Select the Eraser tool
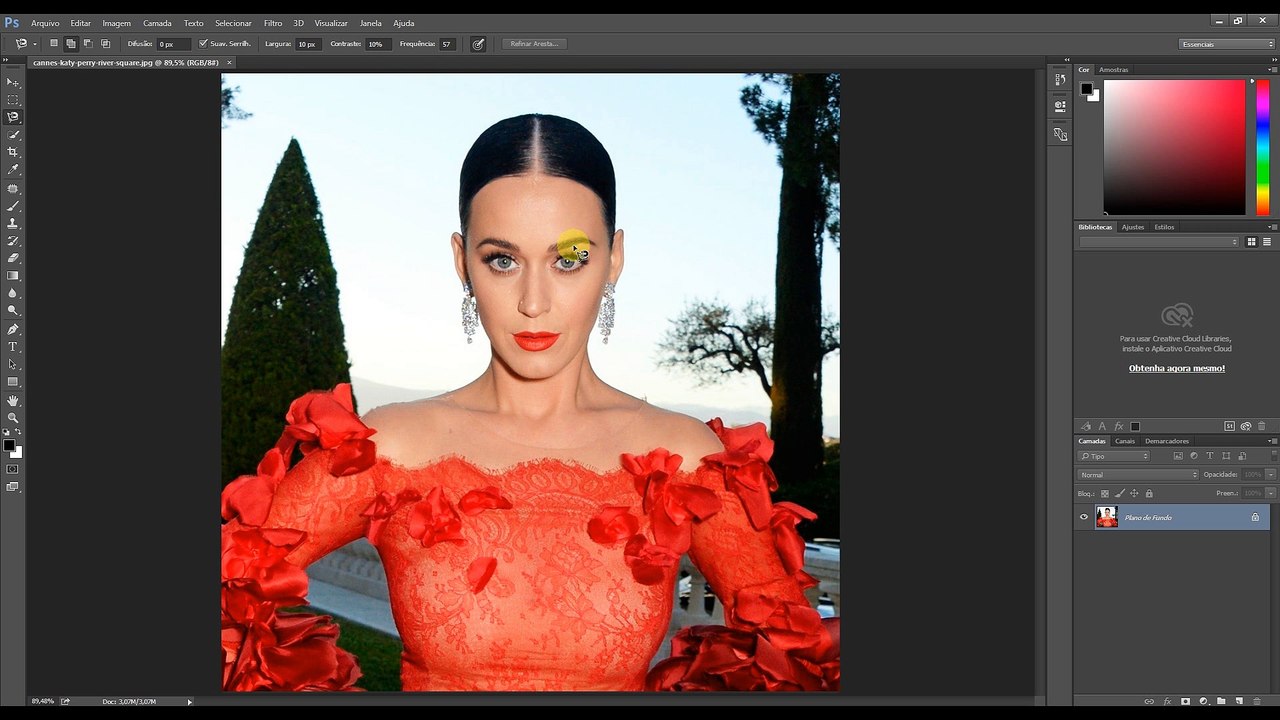This screenshot has width=1280, height=720. coord(13,258)
